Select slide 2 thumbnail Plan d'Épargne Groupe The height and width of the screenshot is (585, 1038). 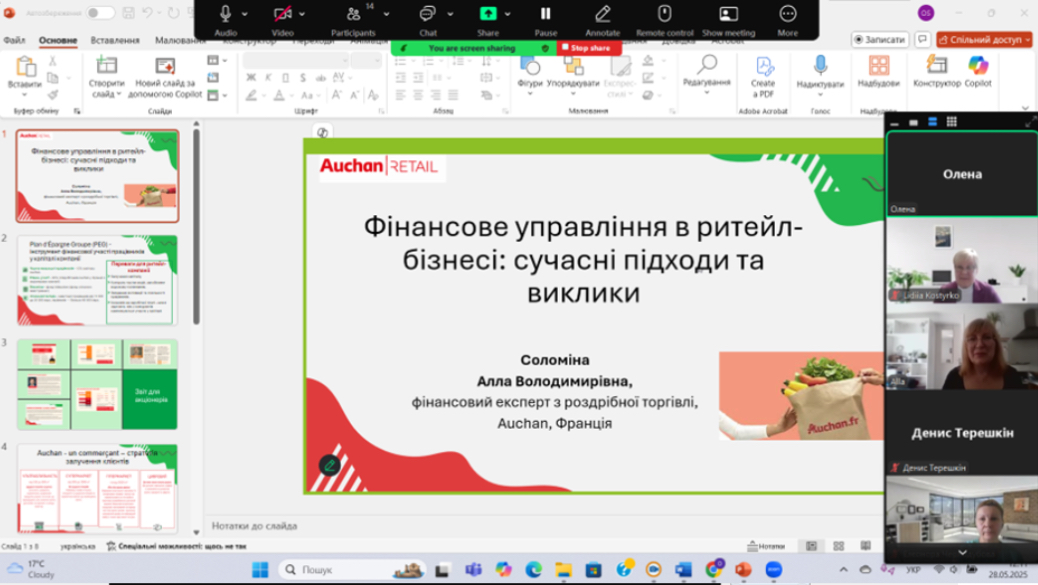pyautogui.click(x=97, y=281)
